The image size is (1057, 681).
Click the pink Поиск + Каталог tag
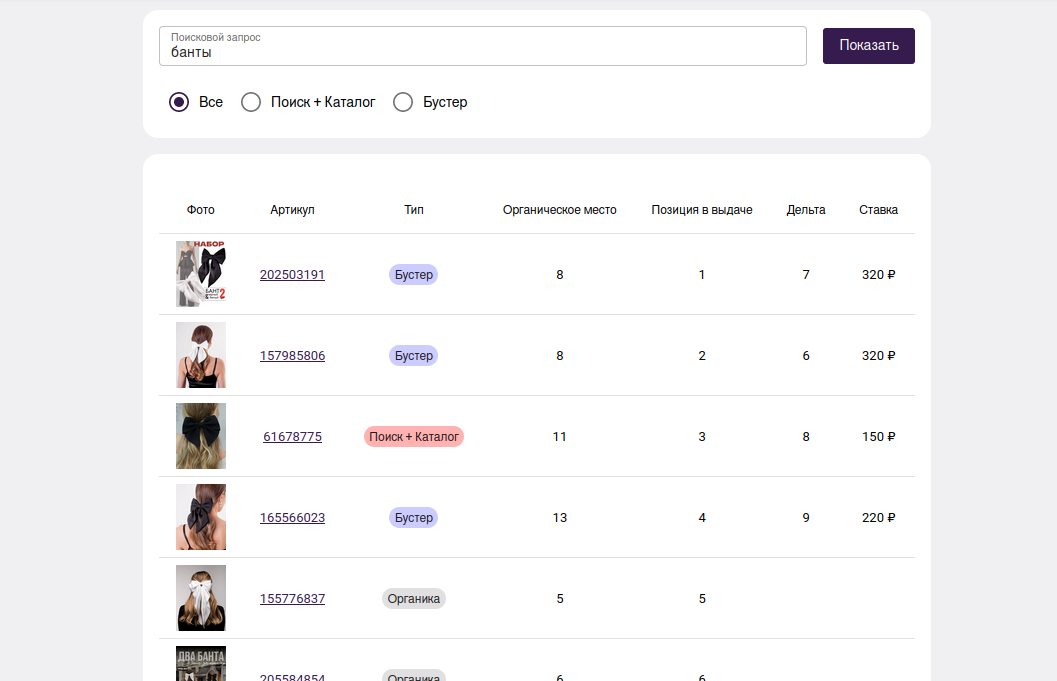pos(413,437)
